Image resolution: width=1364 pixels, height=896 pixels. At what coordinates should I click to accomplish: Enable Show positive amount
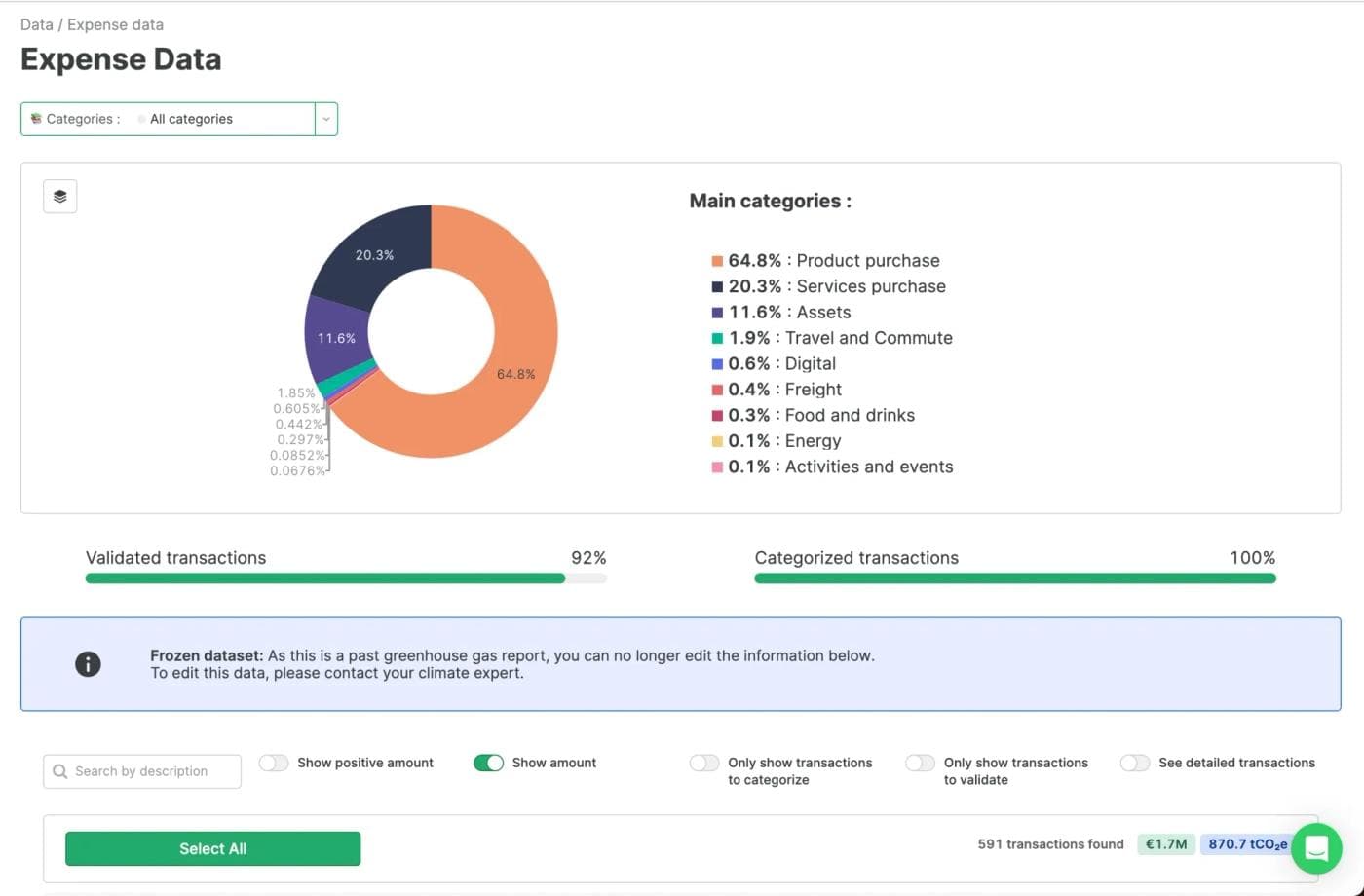(x=274, y=763)
